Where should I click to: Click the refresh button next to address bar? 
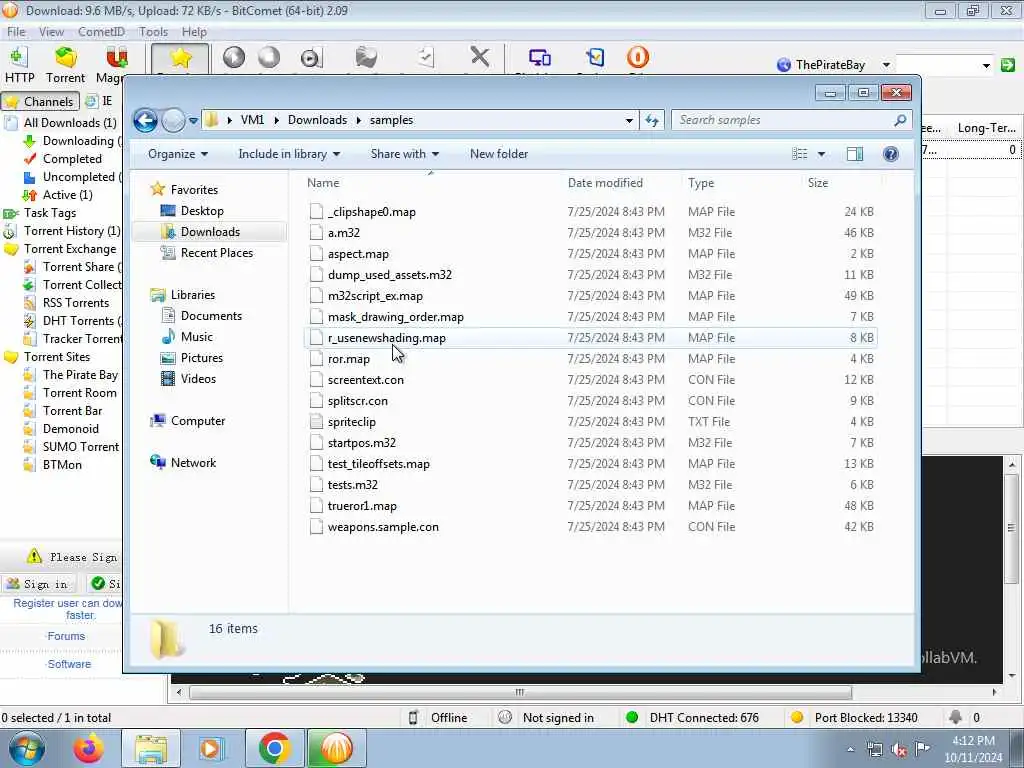coord(652,120)
